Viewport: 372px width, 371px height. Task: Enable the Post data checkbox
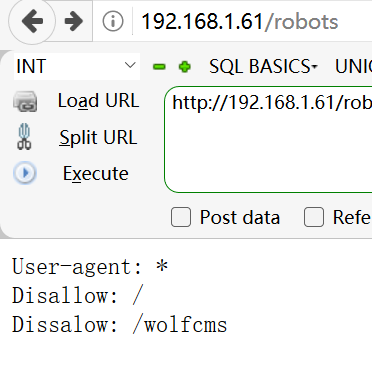coord(181,217)
